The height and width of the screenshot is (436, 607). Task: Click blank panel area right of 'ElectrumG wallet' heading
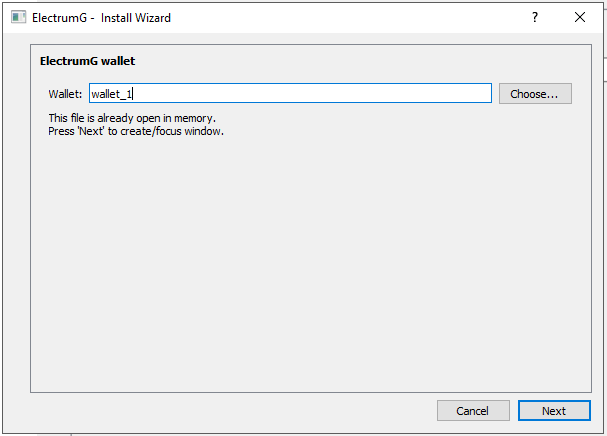click(x=350, y=61)
